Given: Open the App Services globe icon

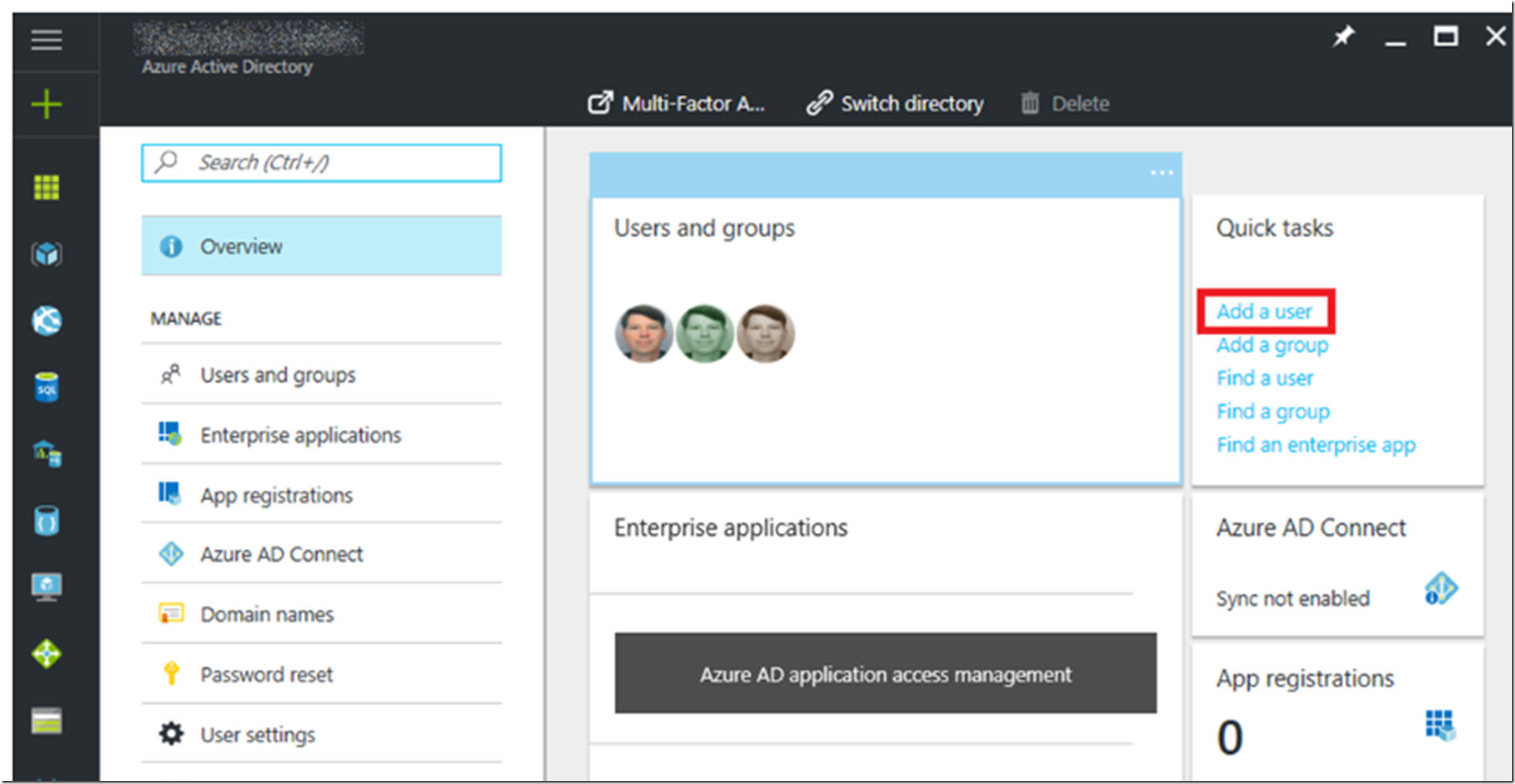Looking at the screenshot, I should click(46, 321).
